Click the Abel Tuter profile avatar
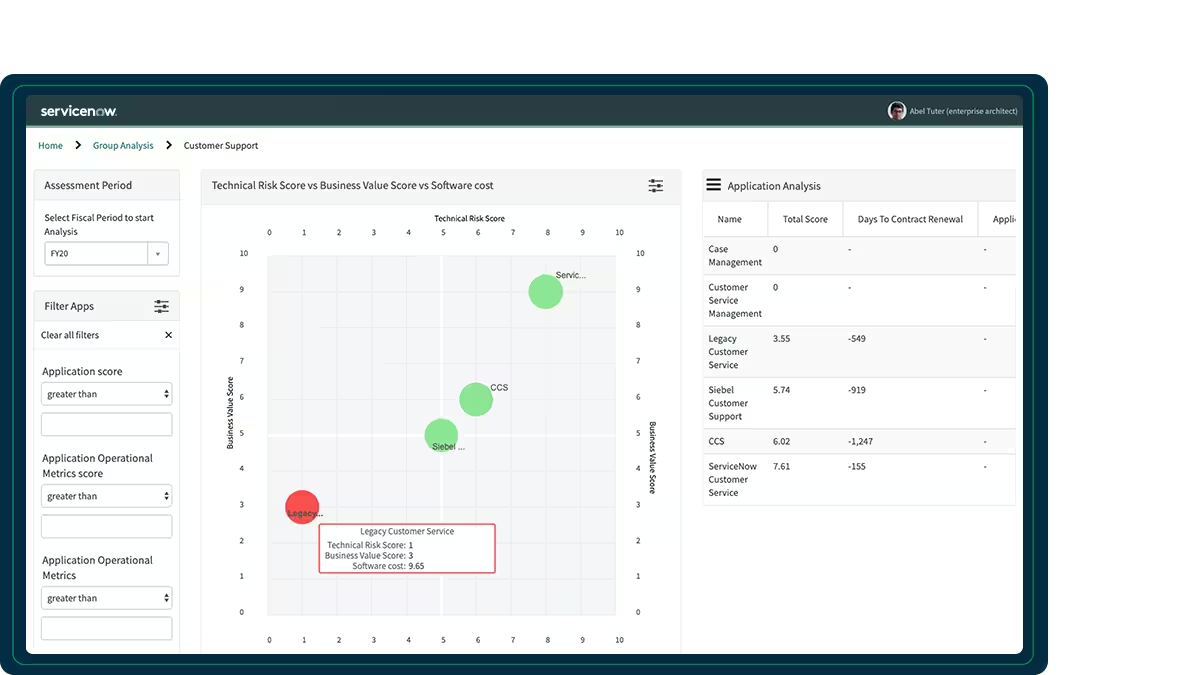Screen dimensions: 1200x675 [x=897, y=110]
